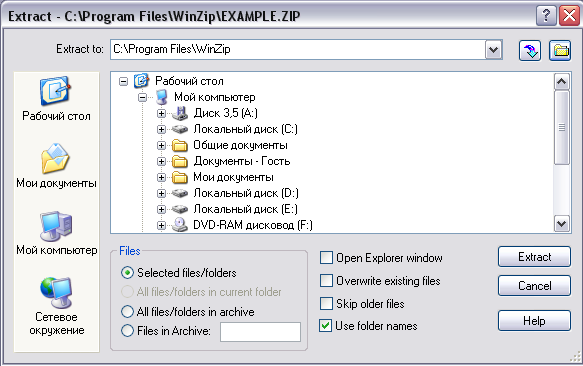This screenshot has height=366, width=583.
Task: Select Диск 3,5 (A:) label in tree
Action: click(226, 113)
